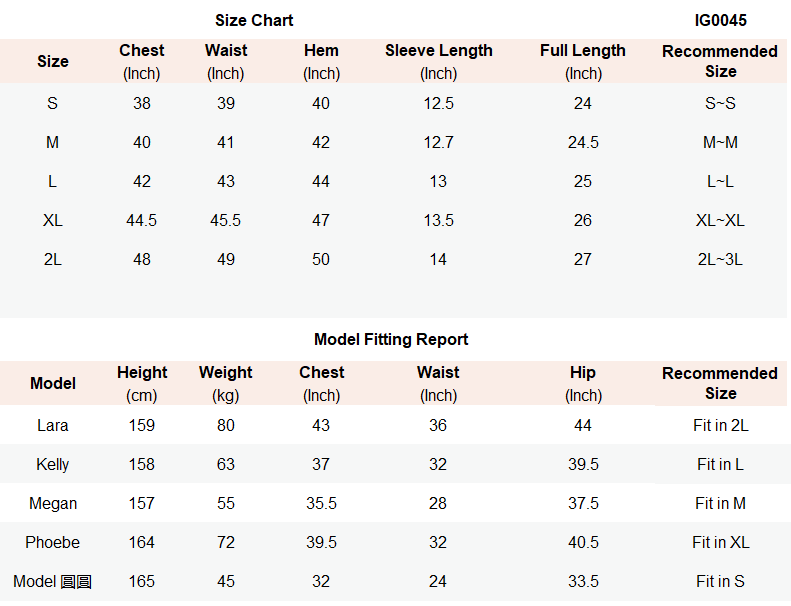Click the Size Chart title

254,20
